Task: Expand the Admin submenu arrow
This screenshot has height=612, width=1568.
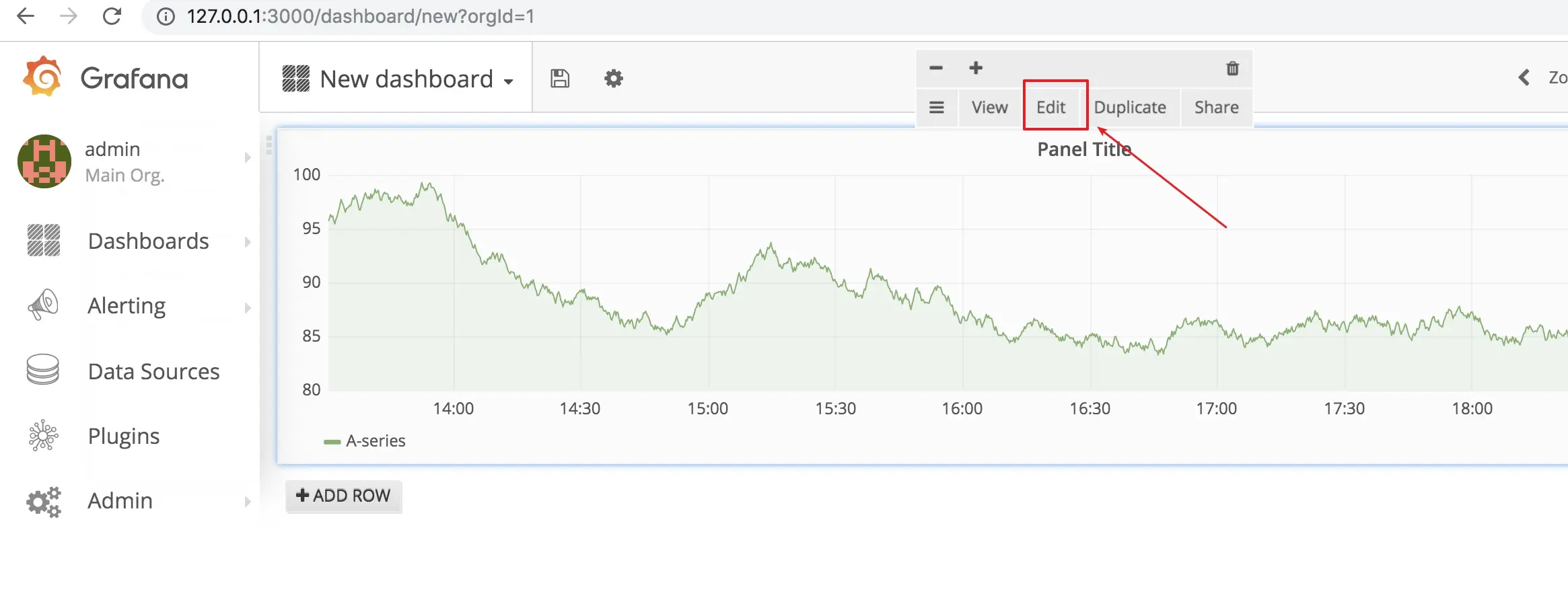Action: [x=248, y=502]
